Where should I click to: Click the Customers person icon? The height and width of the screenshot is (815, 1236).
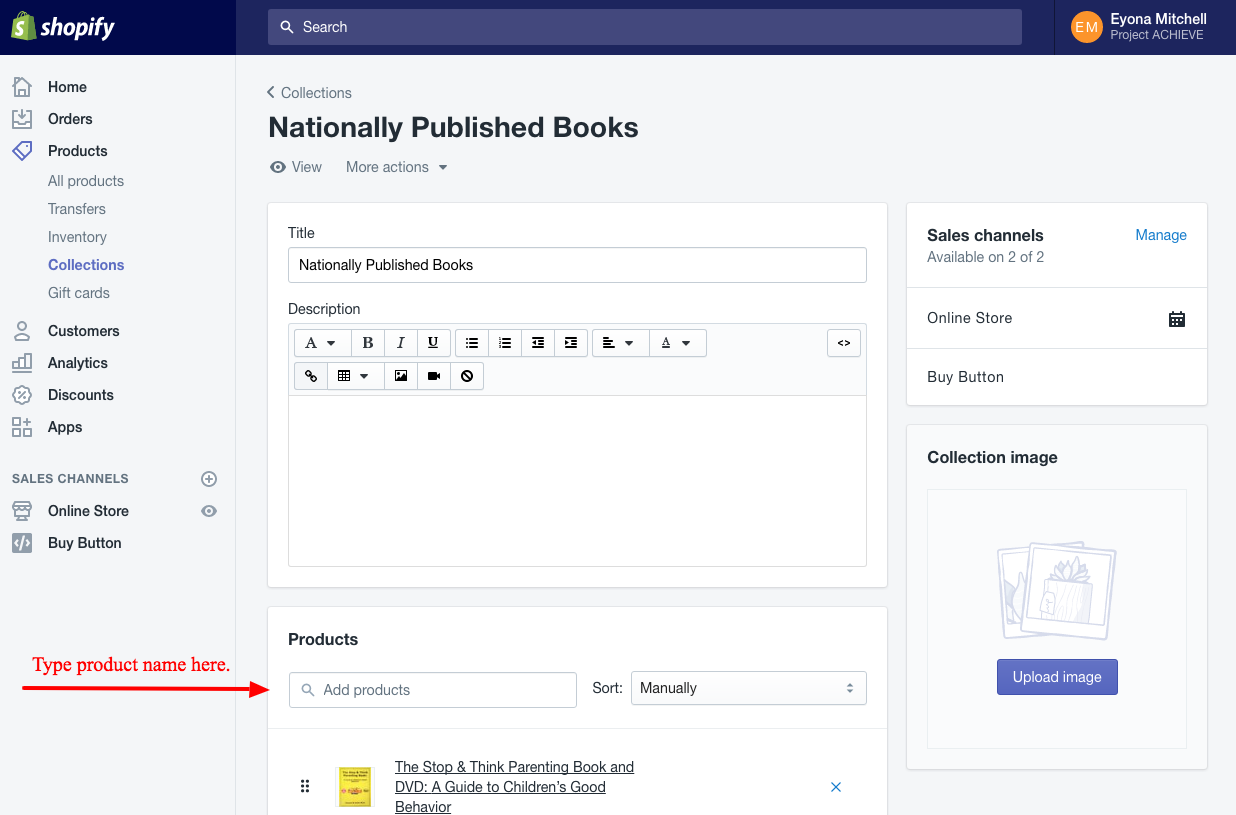[22, 331]
